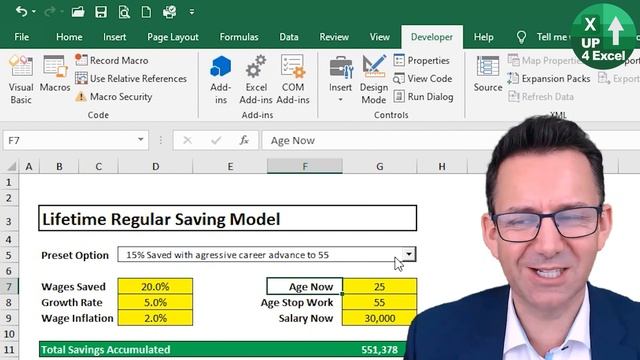Switch to the Data tab
Viewport: 640px width, 360px height.
click(289, 37)
